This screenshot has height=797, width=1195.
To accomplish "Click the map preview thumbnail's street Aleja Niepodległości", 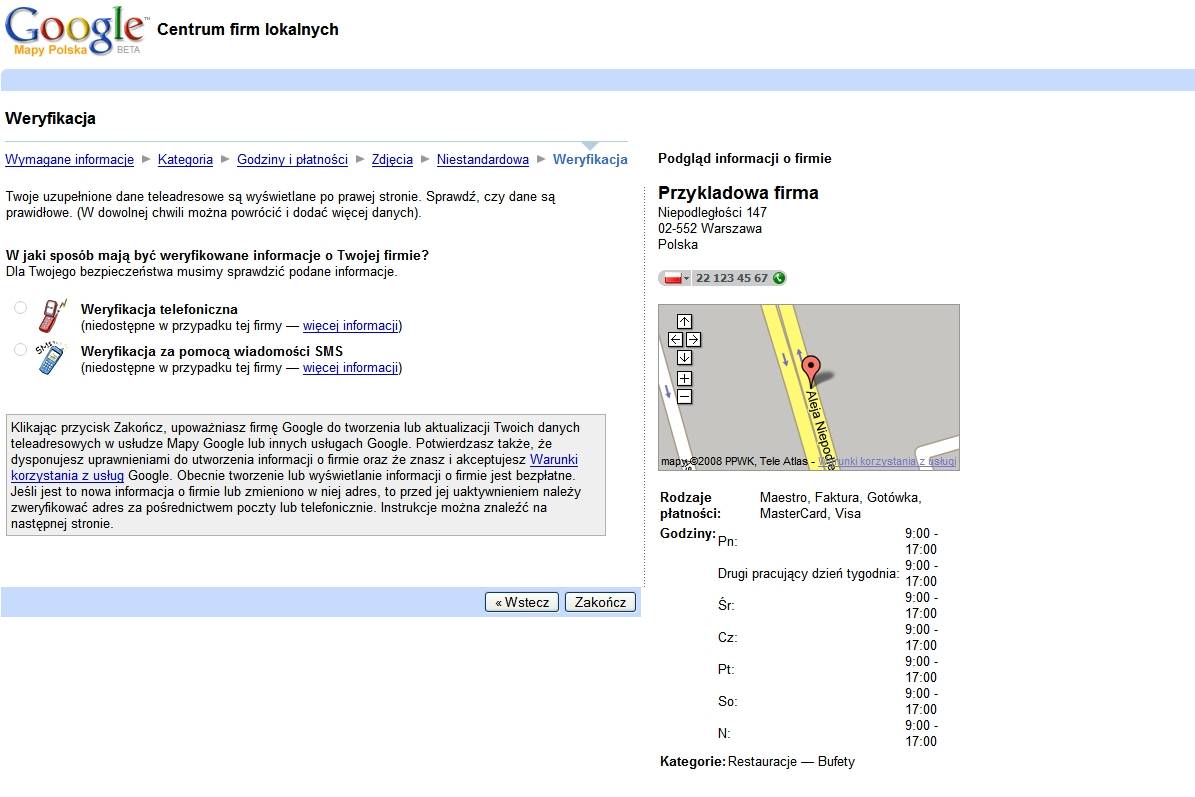I will click(x=819, y=428).
